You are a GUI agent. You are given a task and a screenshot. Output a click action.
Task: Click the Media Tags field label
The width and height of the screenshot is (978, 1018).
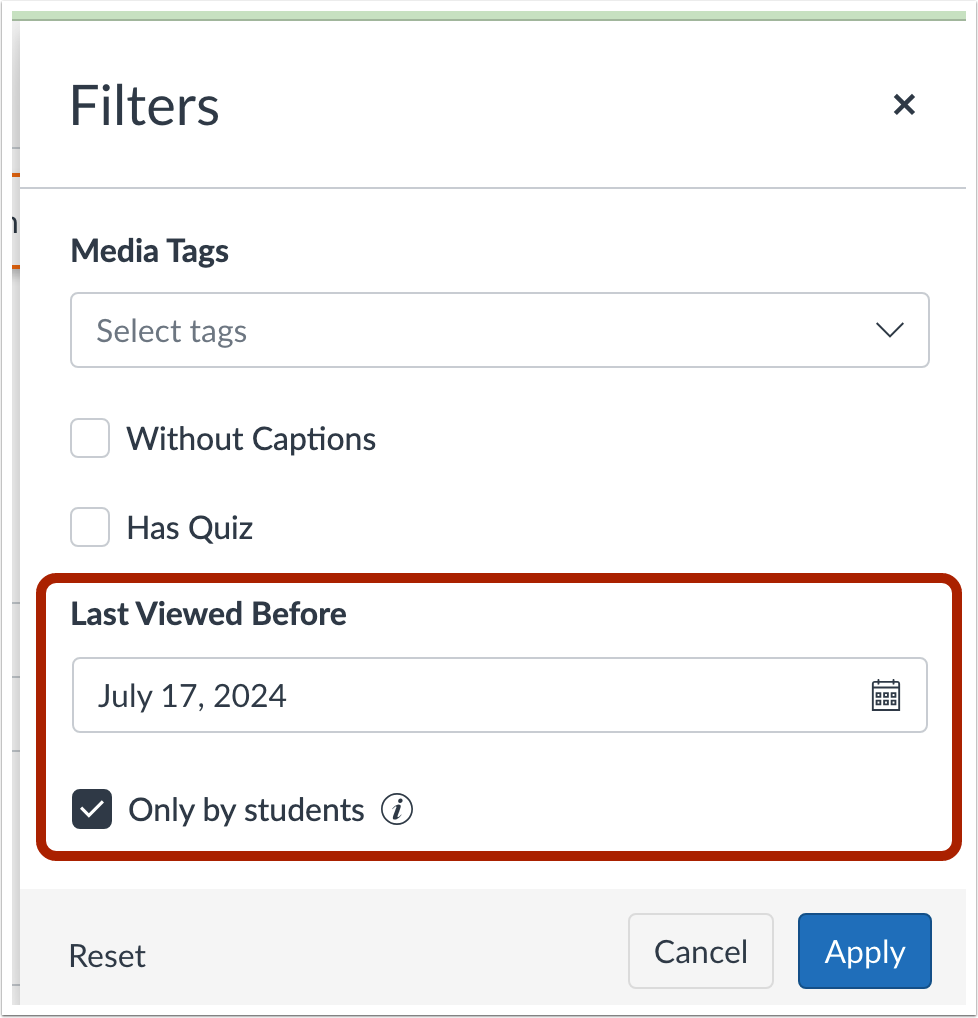[x=150, y=251]
